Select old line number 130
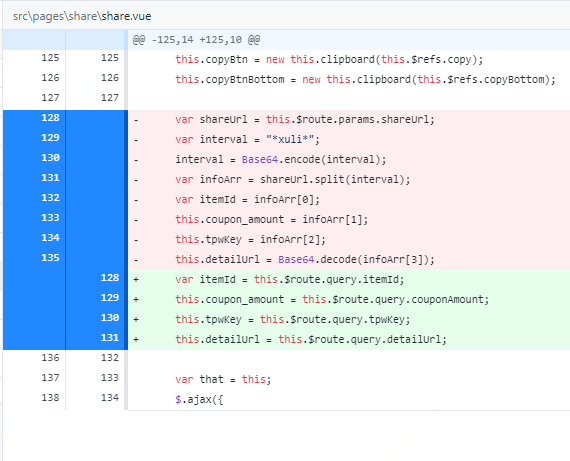The image size is (570, 461). pos(50,158)
